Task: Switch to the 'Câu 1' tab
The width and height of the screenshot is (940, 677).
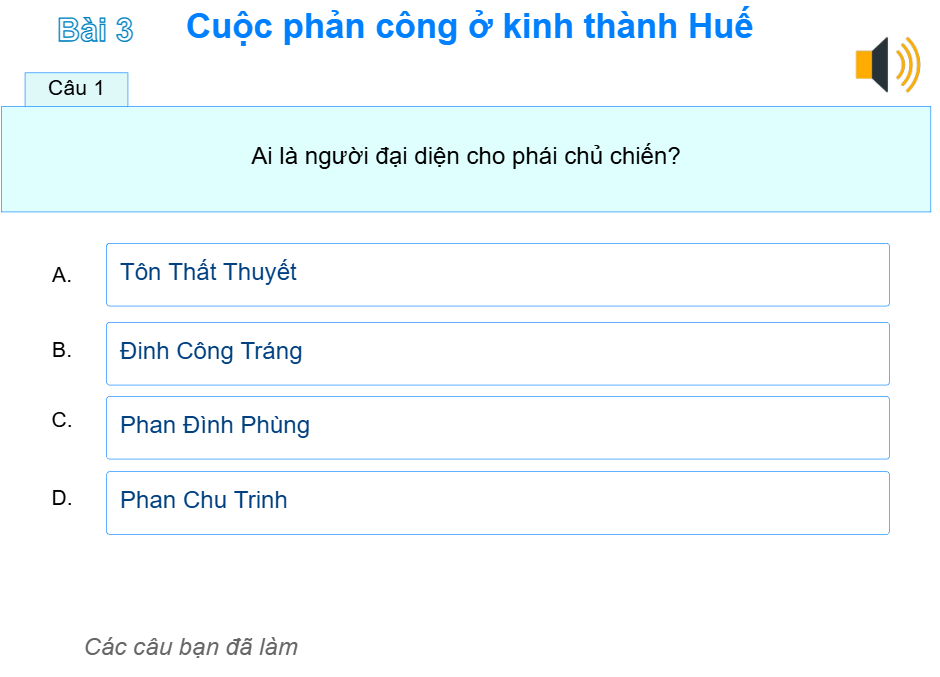Action: 77,88
